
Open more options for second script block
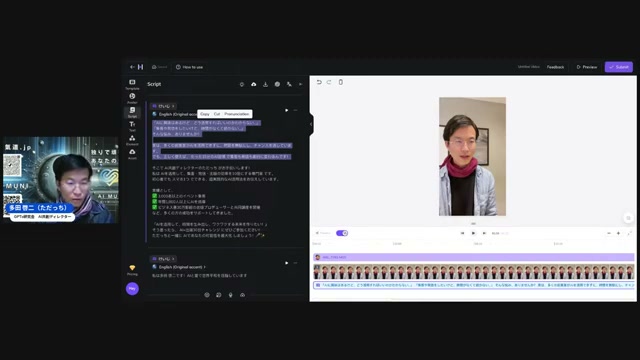tap(296, 263)
